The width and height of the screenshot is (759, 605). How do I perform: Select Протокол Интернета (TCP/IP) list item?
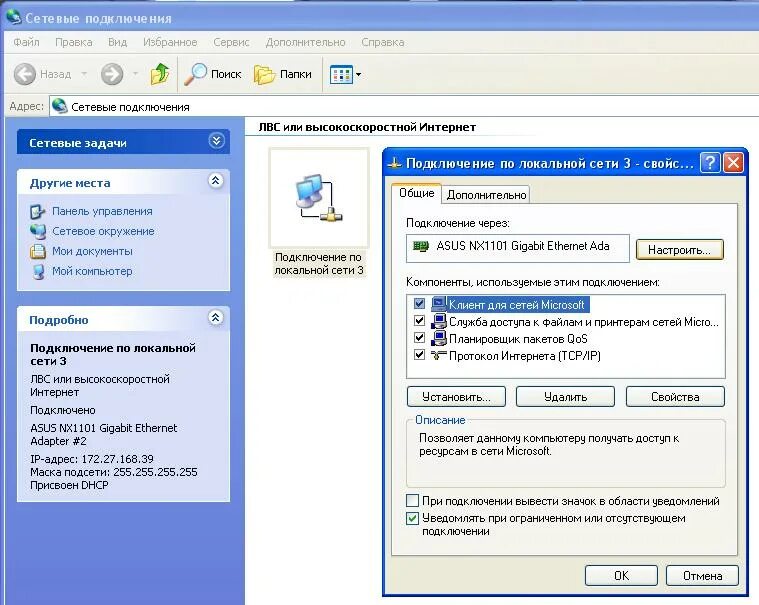click(525, 356)
